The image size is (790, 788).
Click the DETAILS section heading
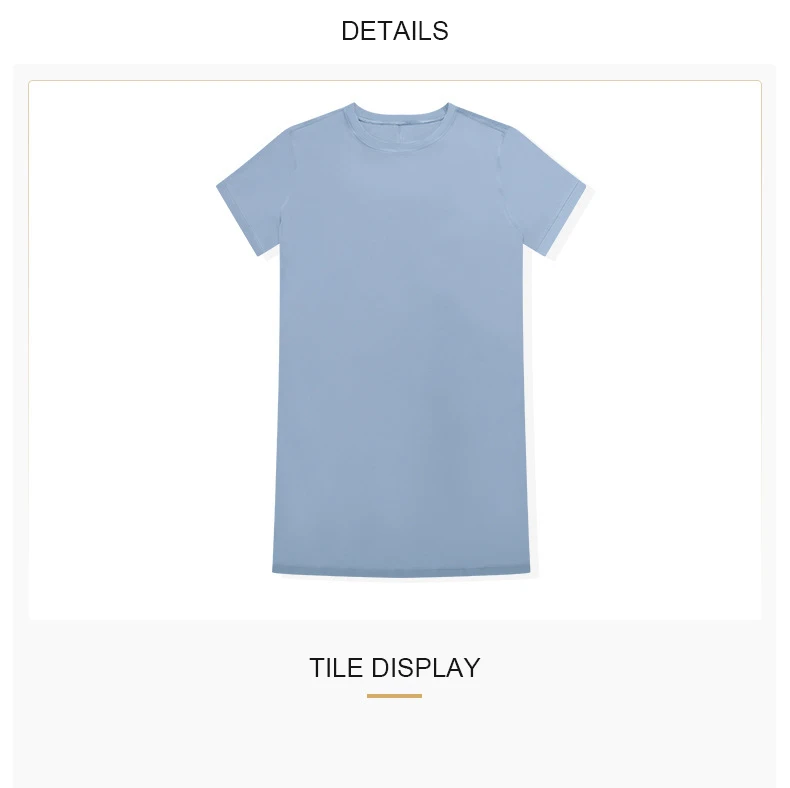394,31
